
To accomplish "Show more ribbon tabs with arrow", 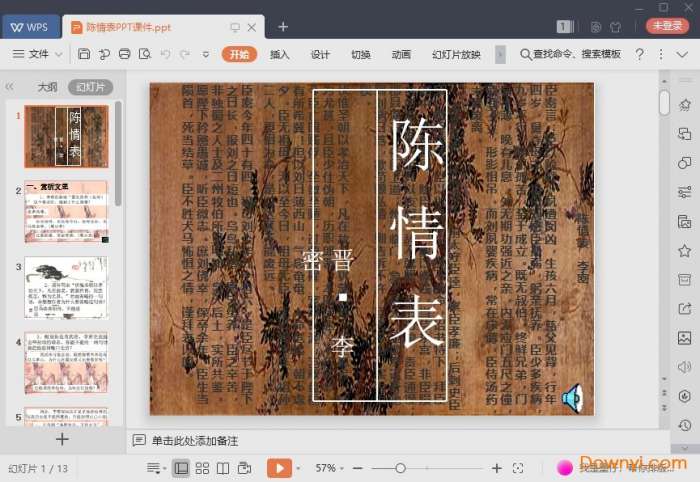I will coord(500,54).
